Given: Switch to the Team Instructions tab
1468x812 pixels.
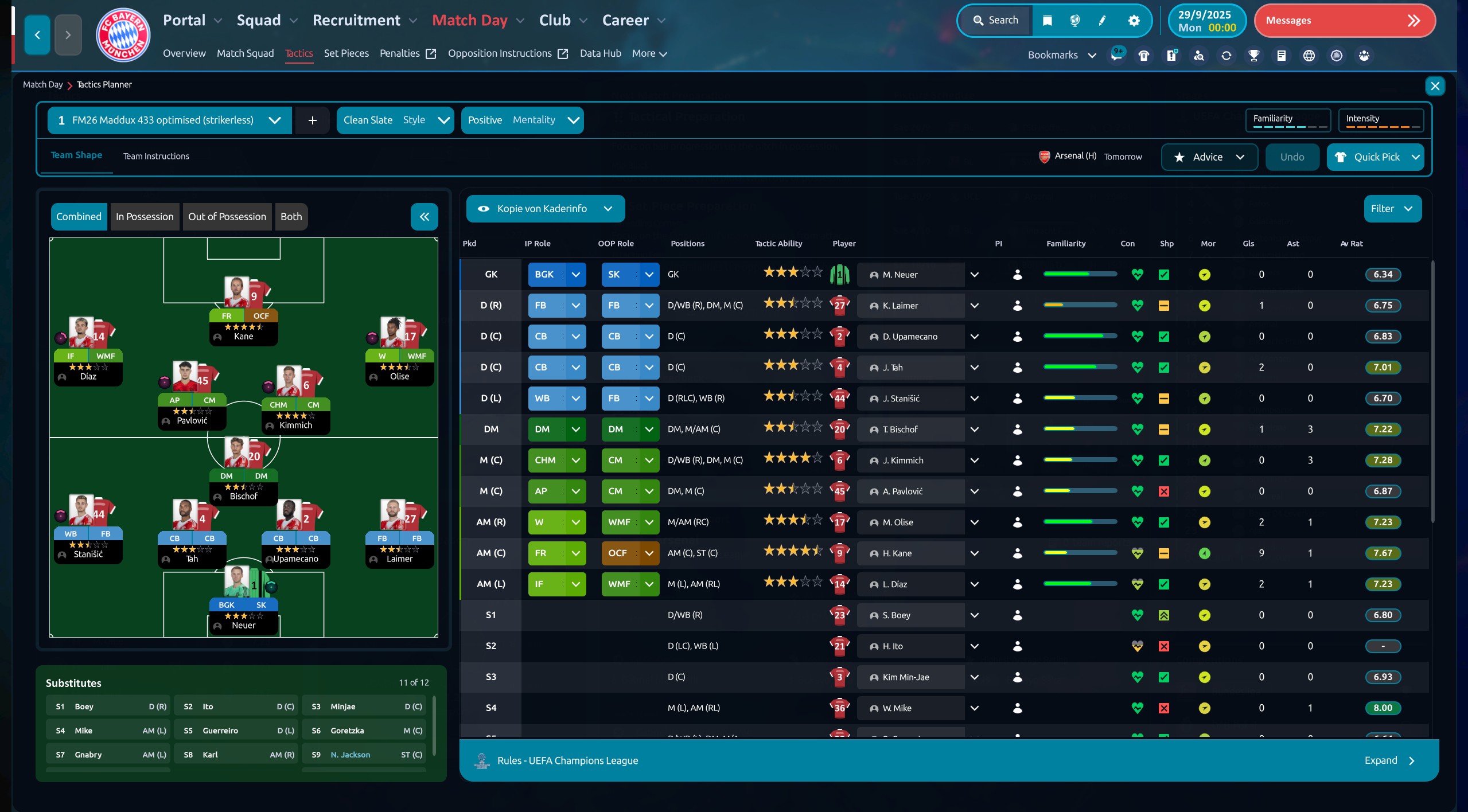Looking at the screenshot, I should 156,155.
